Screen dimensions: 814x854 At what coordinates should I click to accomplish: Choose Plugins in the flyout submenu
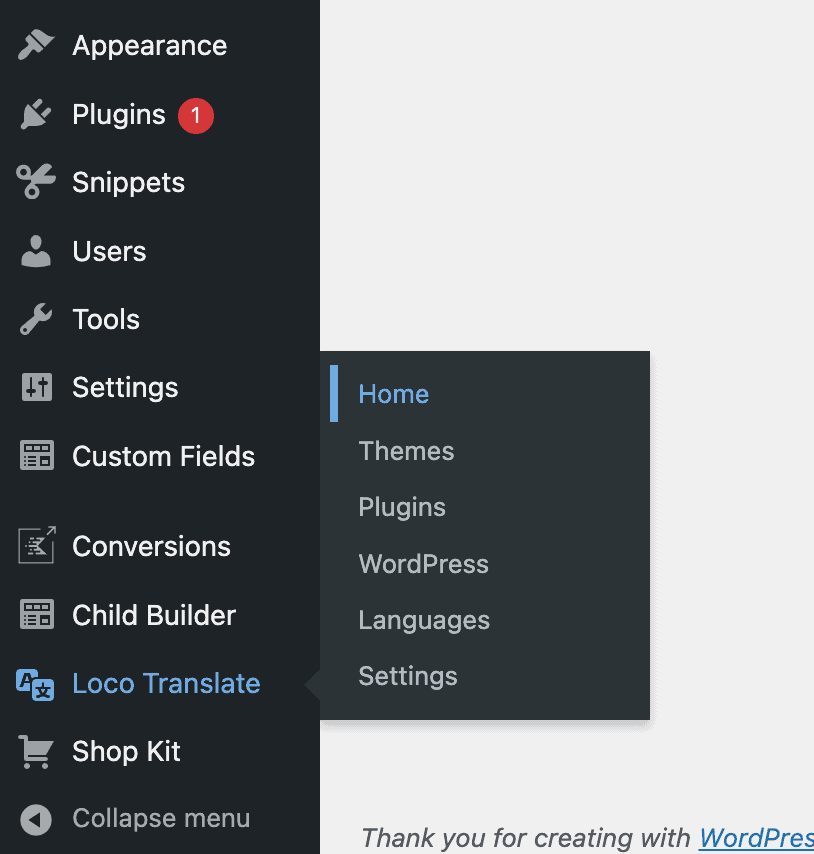402,507
